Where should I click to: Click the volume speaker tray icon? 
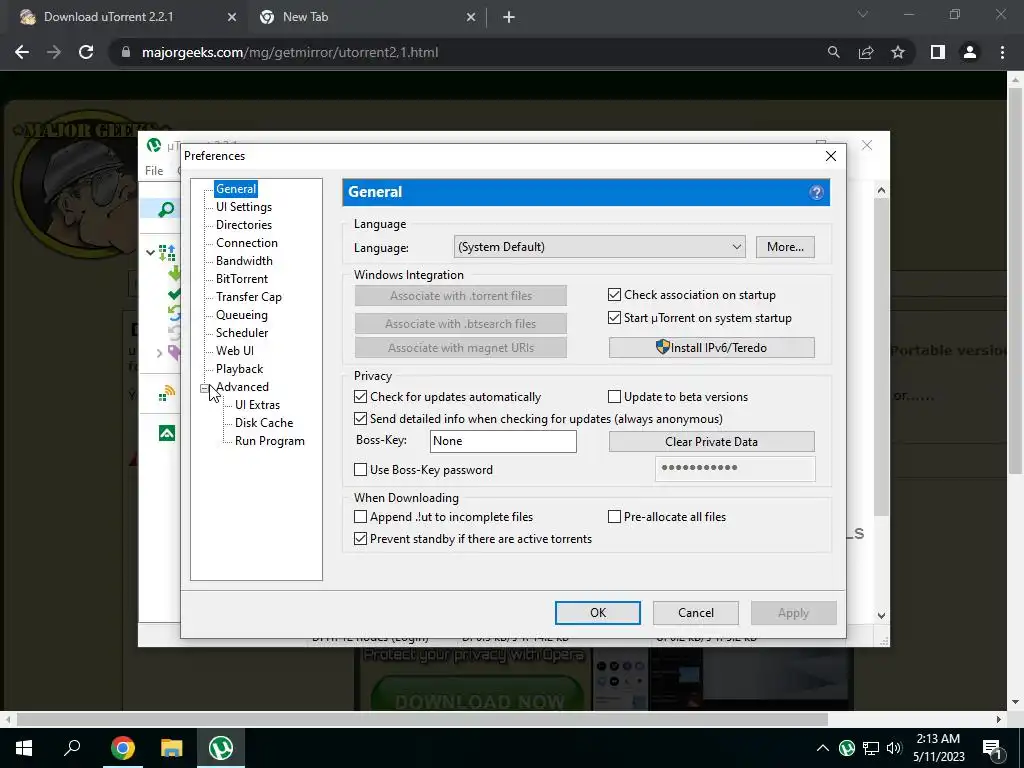(x=894, y=748)
